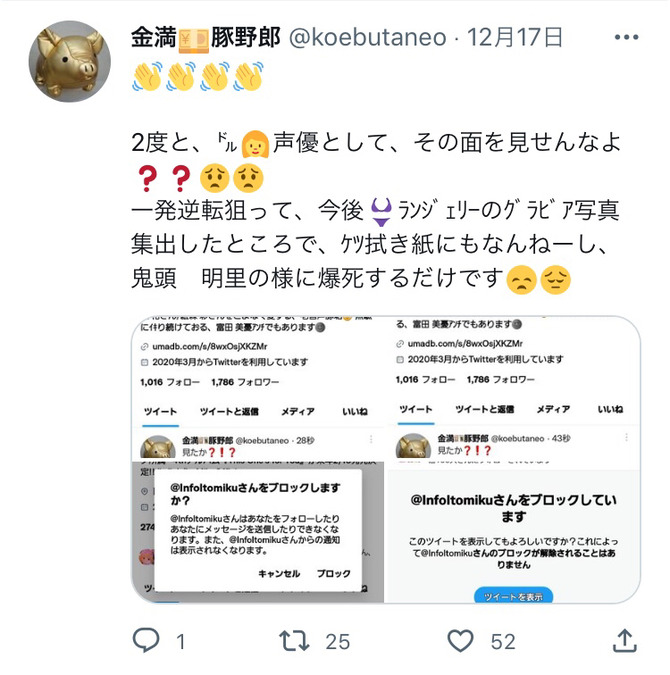
Task: Click the 12月17日 tweet date
Action: [515, 37]
